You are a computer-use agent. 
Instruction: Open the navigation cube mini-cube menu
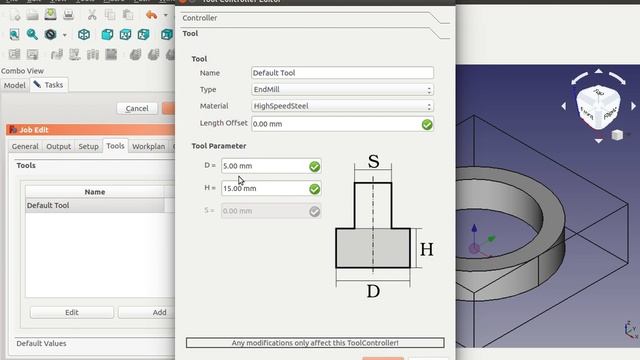pos(617,135)
